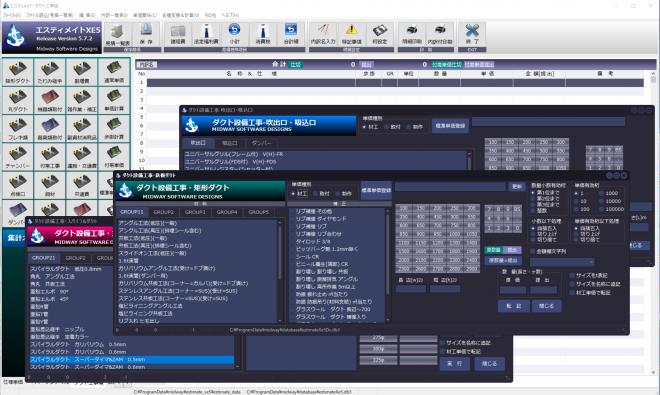Viewport: 660px width, 395px height.
Task: Select 'スパイラルダクト スーパーダイマ&ZAM 0.5mm' row
Action: point(132,360)
